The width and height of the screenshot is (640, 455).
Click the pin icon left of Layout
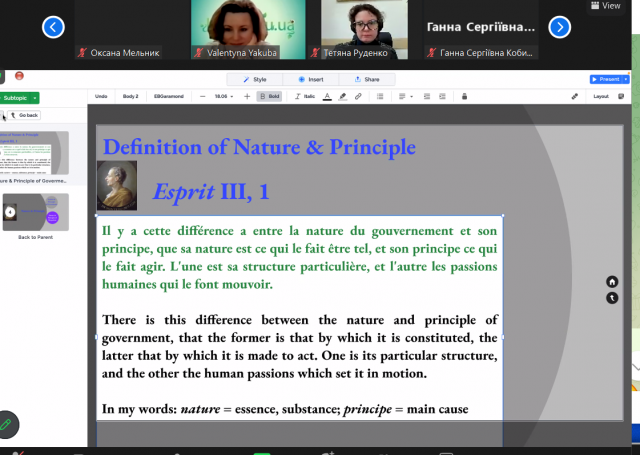click(575, 97)
